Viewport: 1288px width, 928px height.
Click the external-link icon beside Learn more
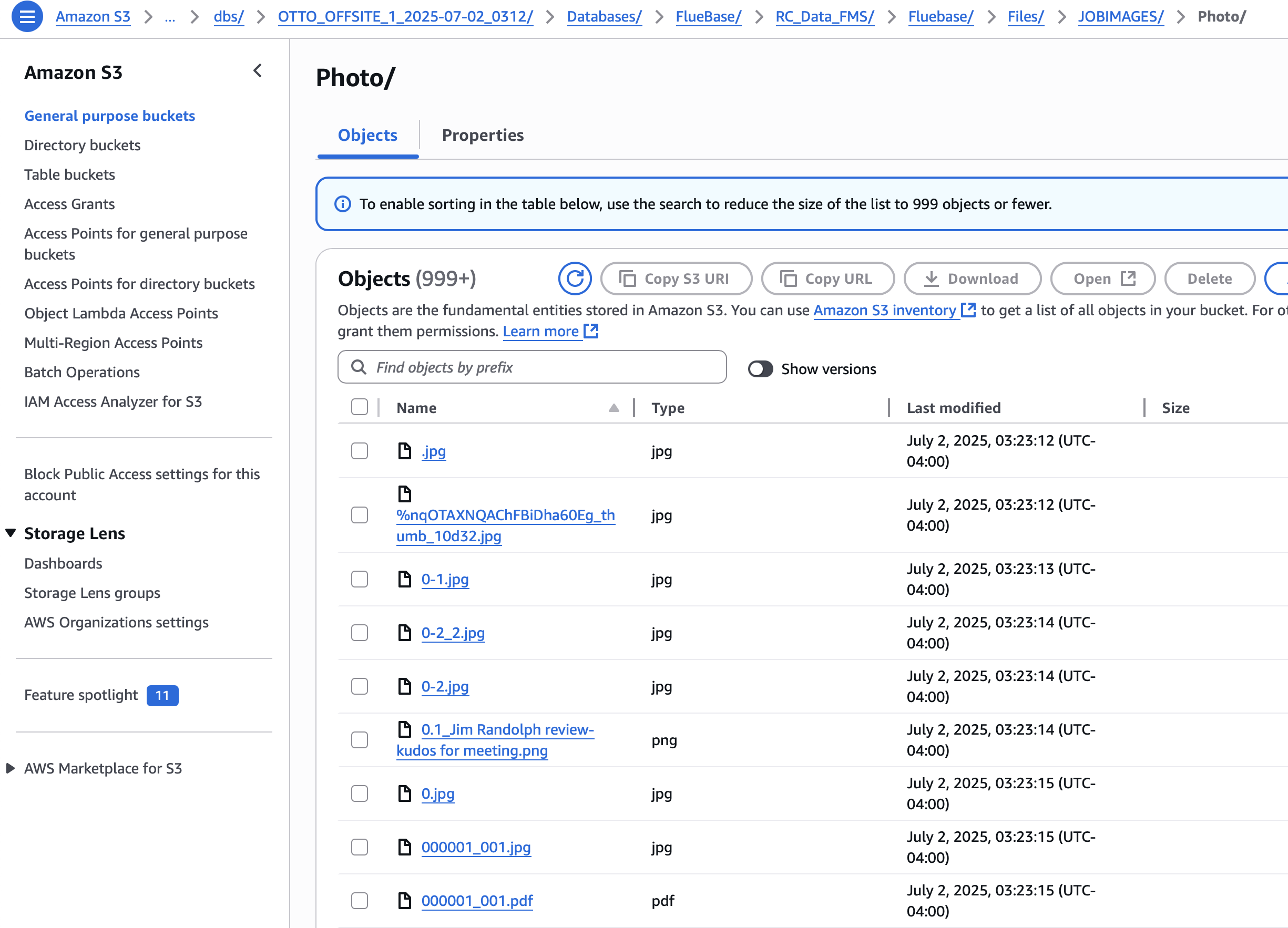591,331
